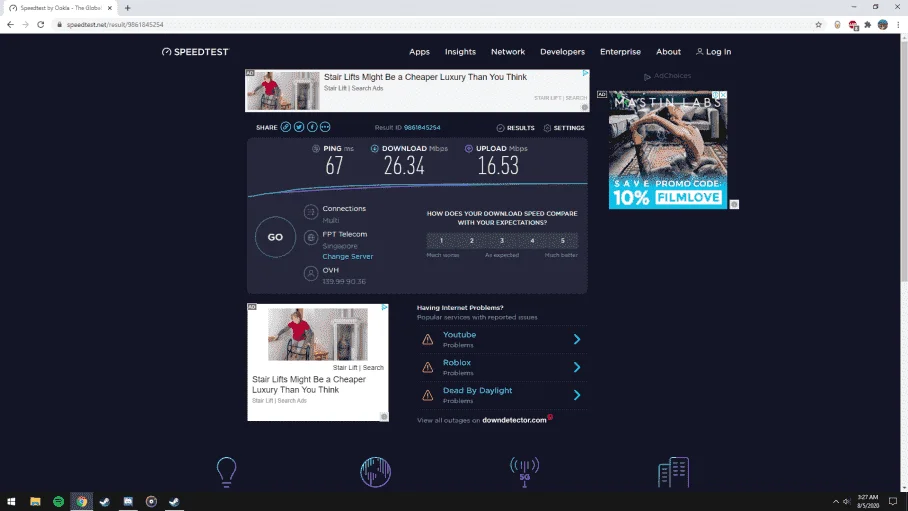
Task: Click the OVH provider user icon
Action: pyautogui.click(x=311, y=273)
